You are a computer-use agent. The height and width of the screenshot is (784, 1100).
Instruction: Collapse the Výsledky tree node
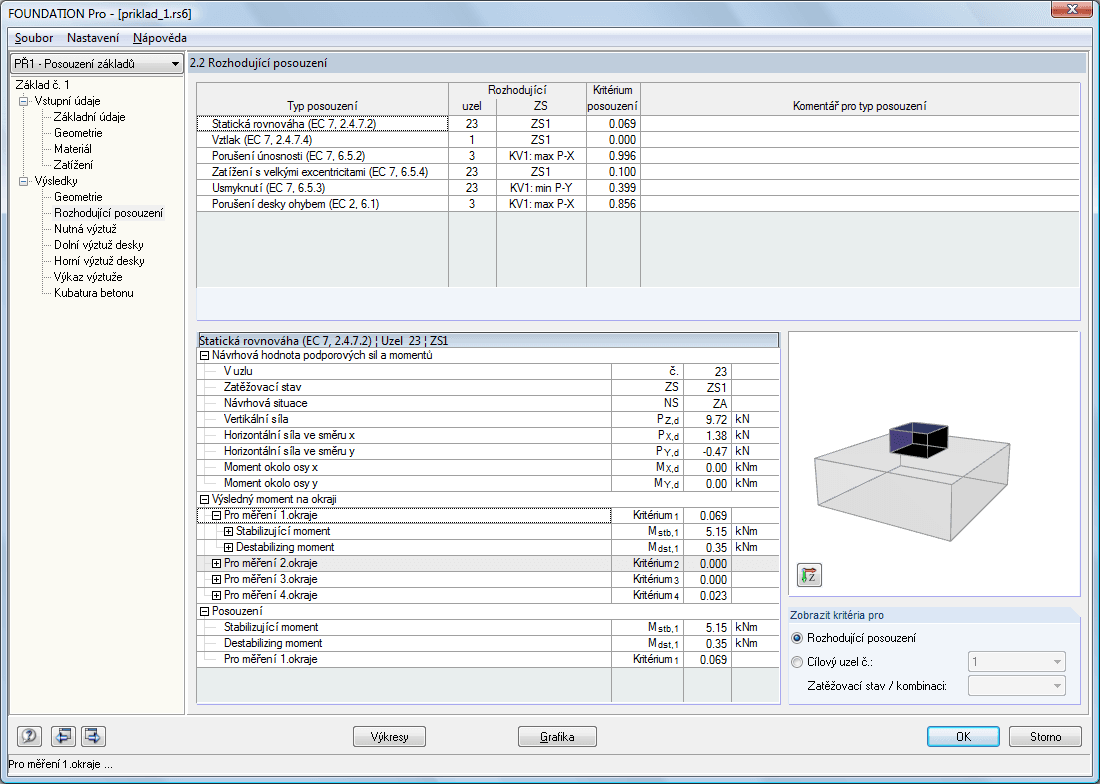coord(24,181)
